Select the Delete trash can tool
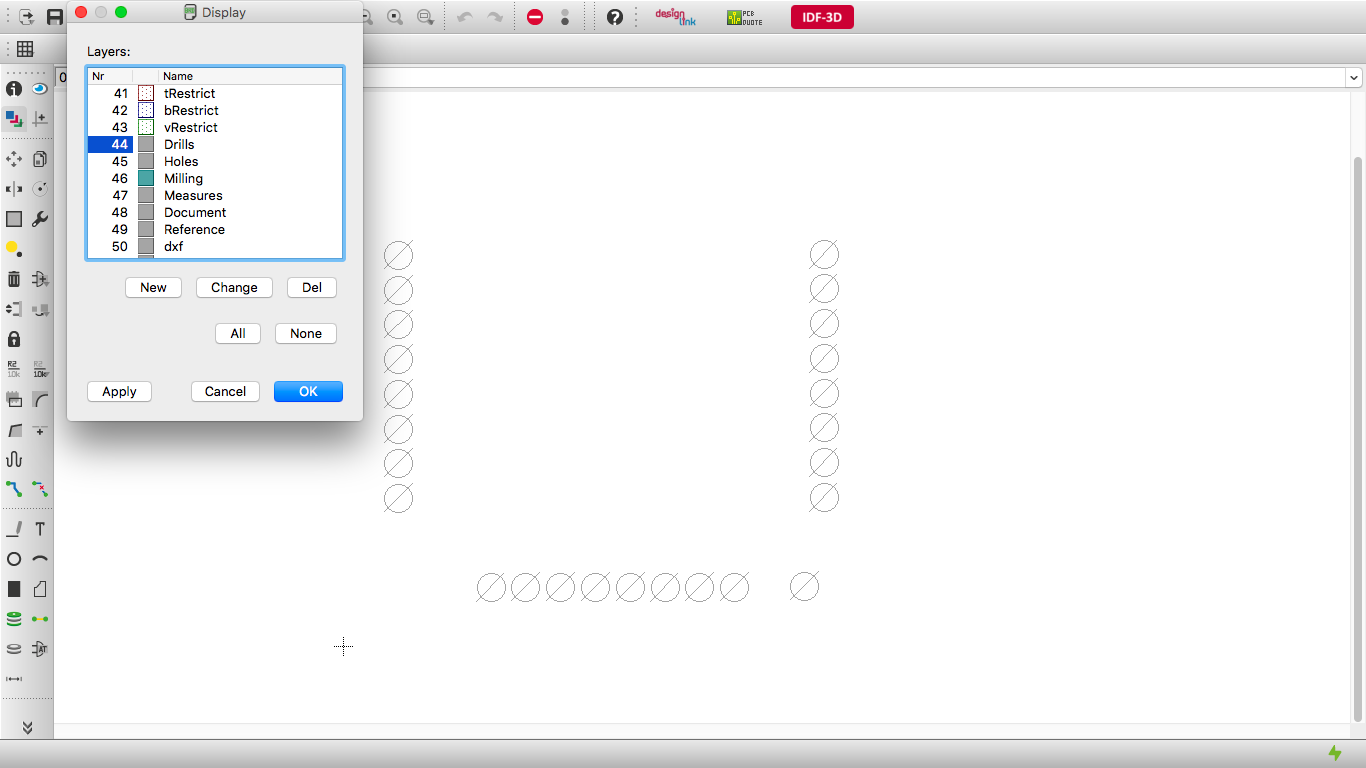The width and height of the screenshot is (1366, 768). tap(14, 279)
